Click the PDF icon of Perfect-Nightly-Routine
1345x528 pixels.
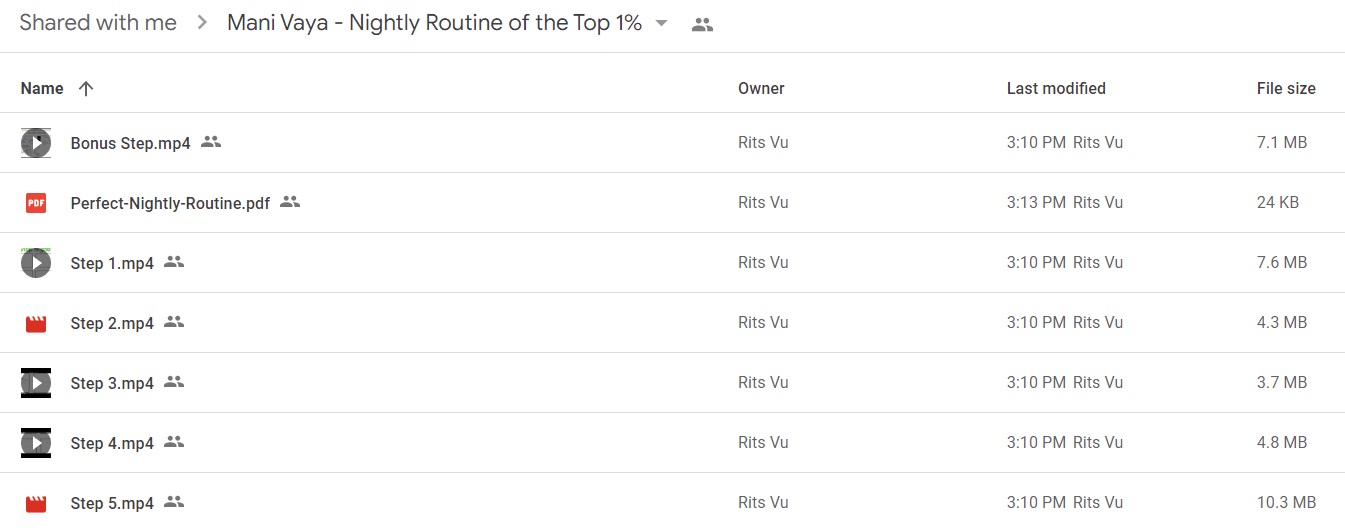(36, 203)
